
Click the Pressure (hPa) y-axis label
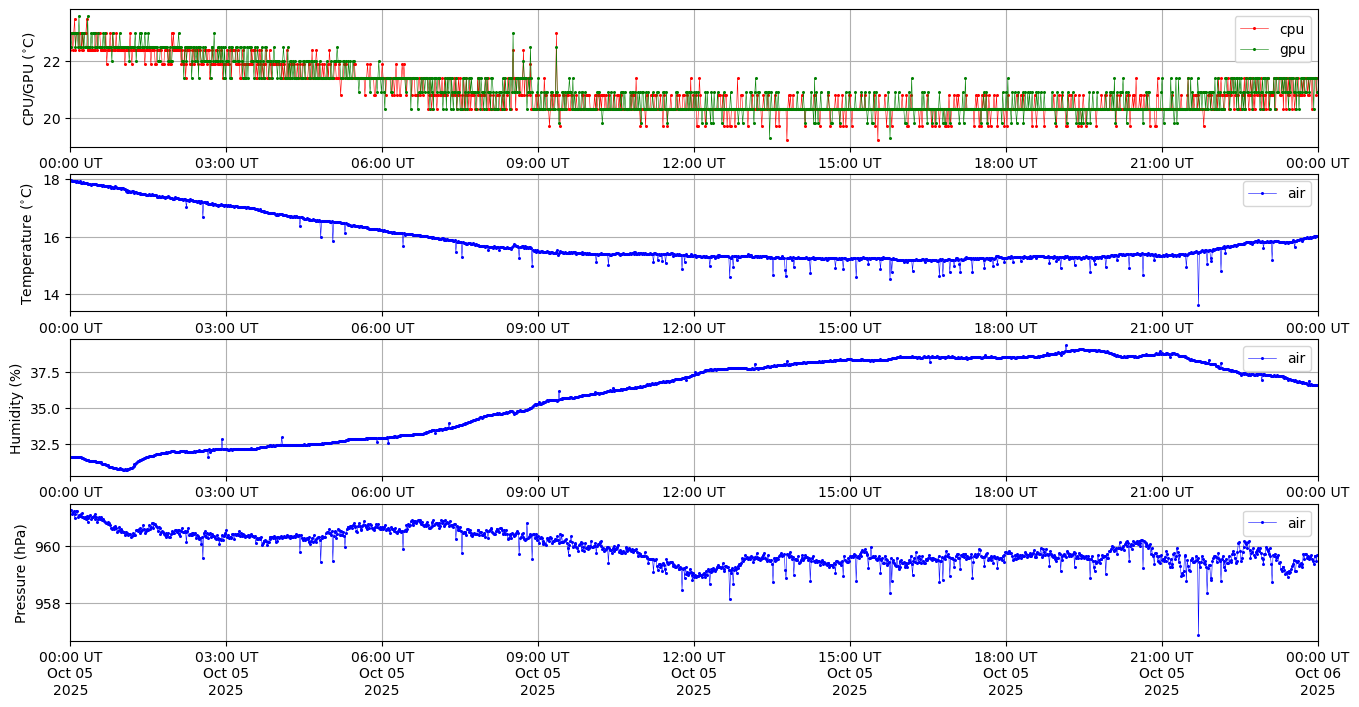20,572
